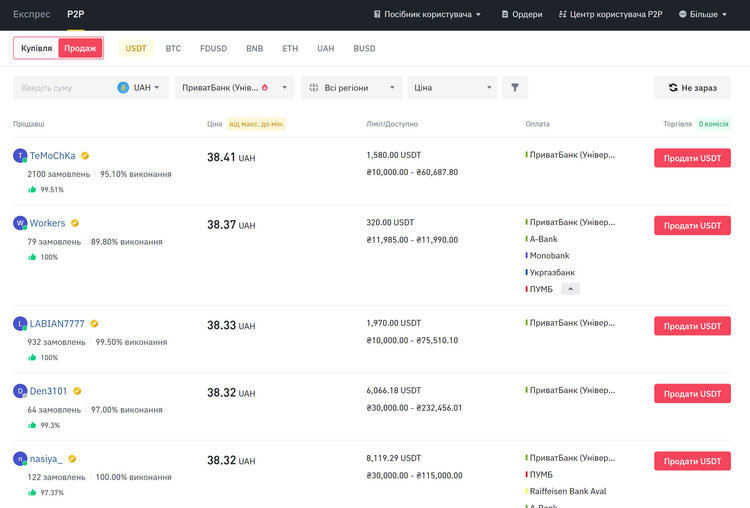
Task: Click the Більше circle icon
Action: point(683,14)
